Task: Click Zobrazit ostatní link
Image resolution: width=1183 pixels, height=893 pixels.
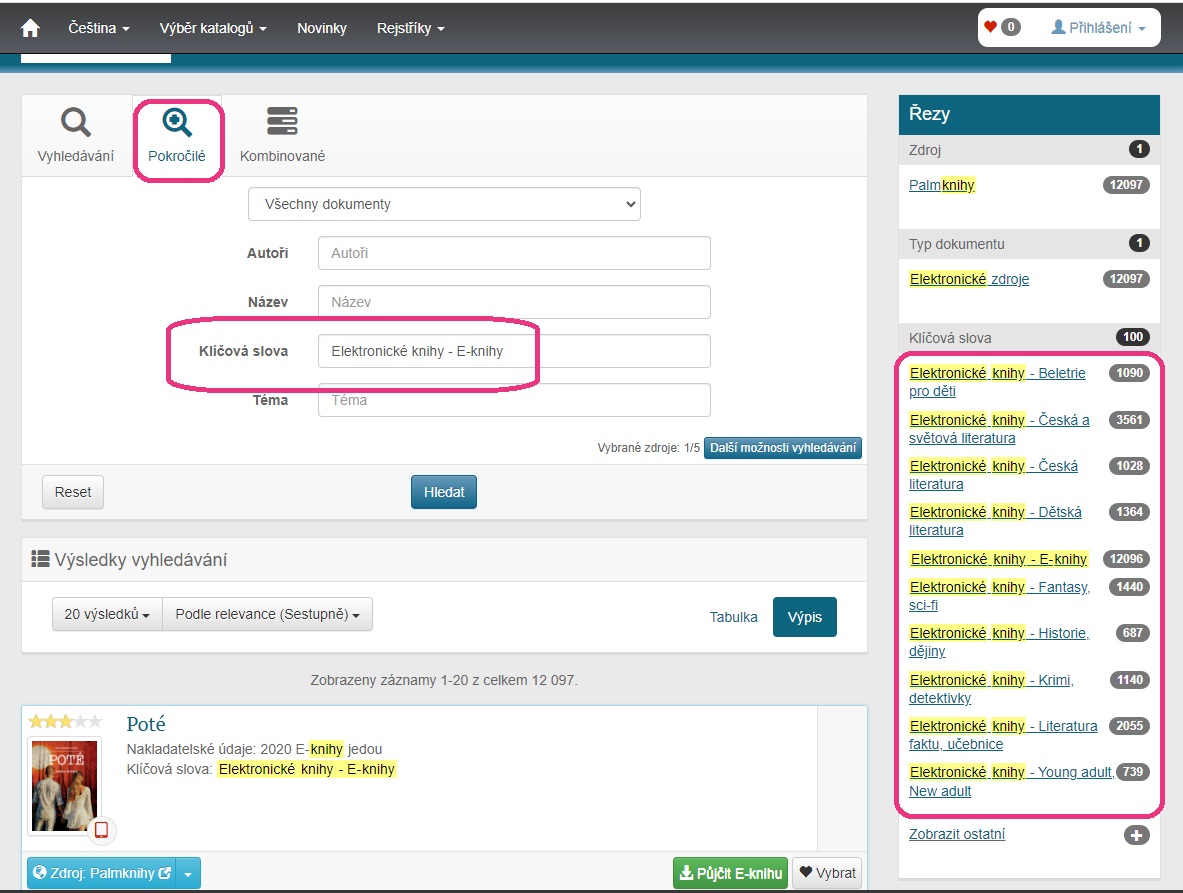Action: [x=957, y=834]
